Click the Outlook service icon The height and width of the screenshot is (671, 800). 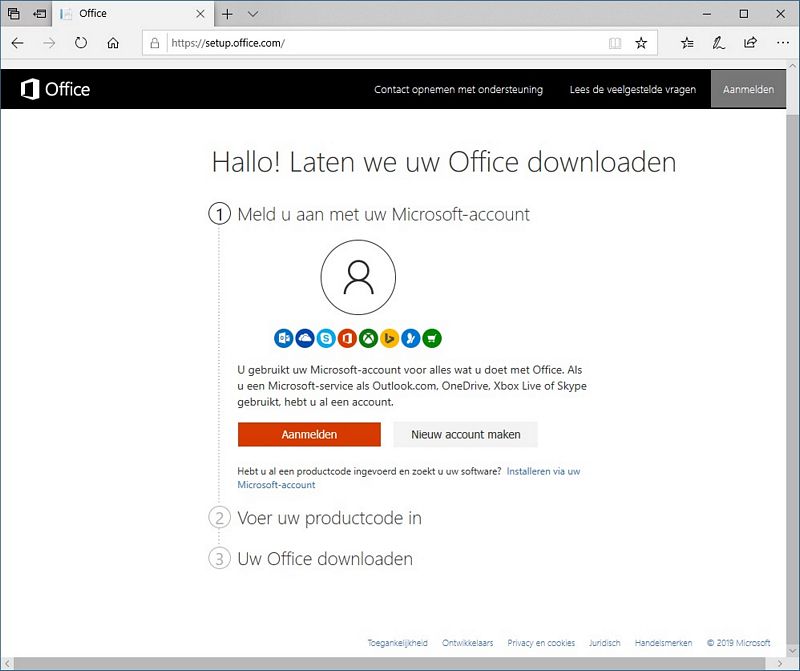(x=284, y=338)
